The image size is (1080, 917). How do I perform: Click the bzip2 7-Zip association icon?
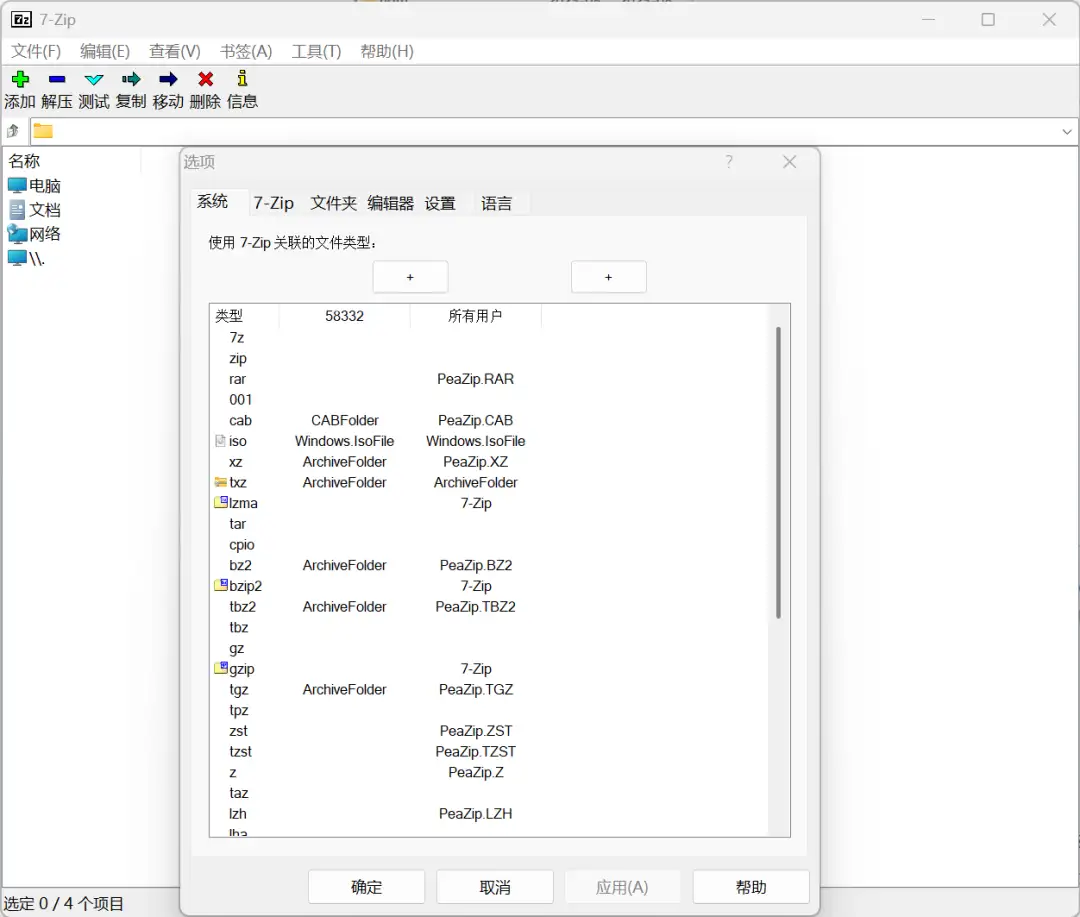[x=221, y=585]
